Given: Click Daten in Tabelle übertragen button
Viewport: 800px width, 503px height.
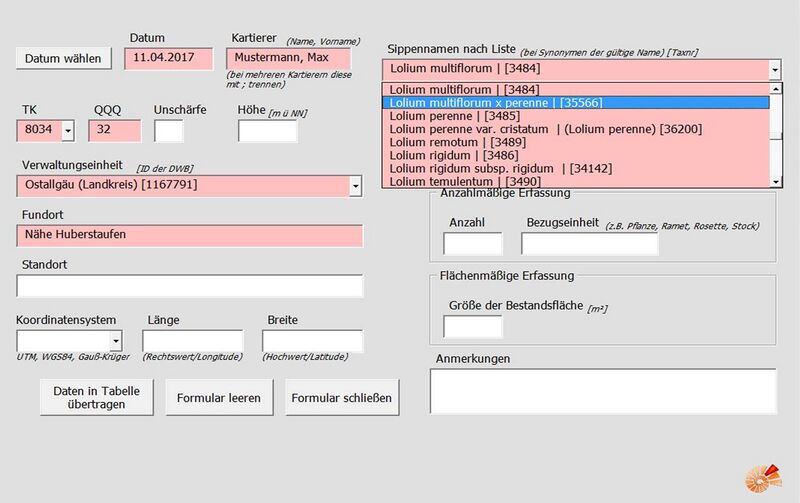Looking at the screenshot, I should pos(96,397).
